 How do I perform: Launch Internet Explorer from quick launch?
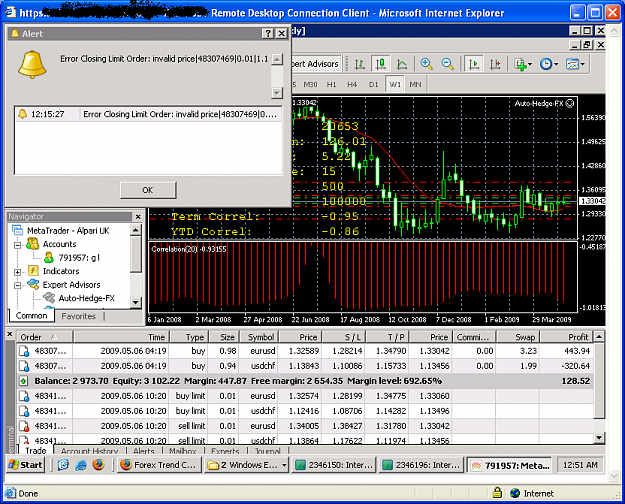[x=81, y=465]
